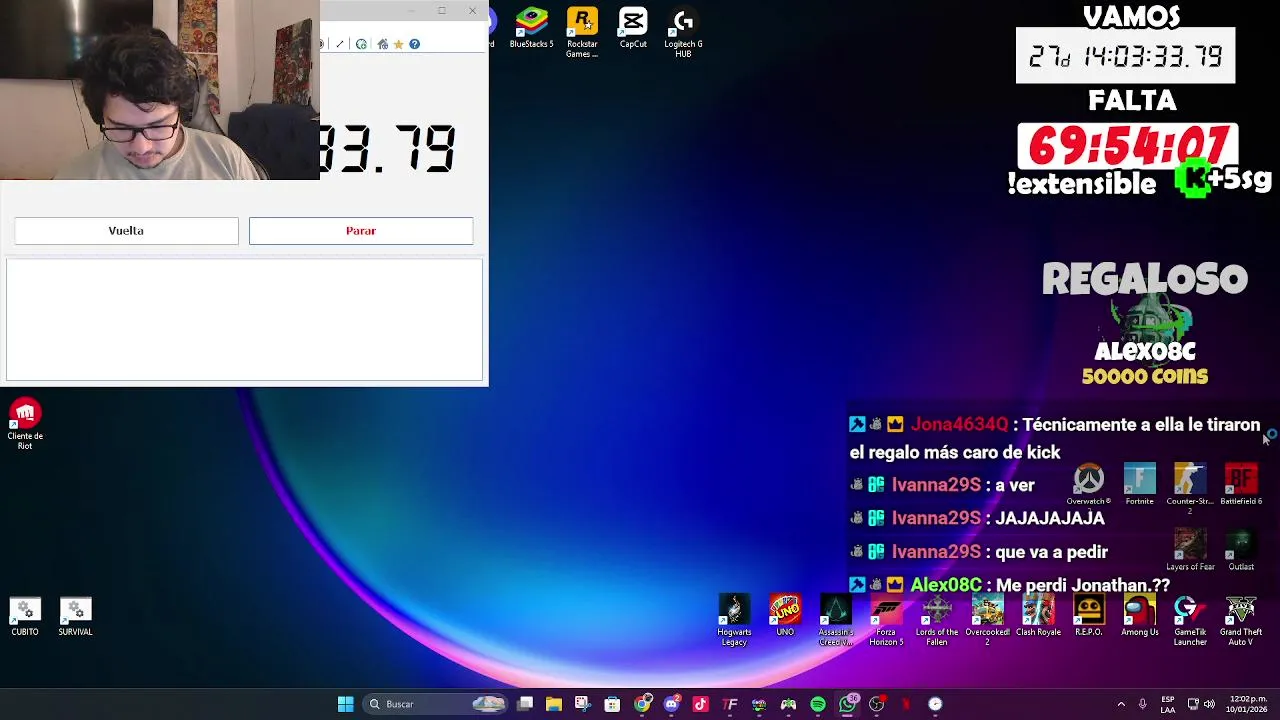Open Task View on taskbar
Image resolution: width=1280 pixels, height=720 pixels.
pos(525,704)
